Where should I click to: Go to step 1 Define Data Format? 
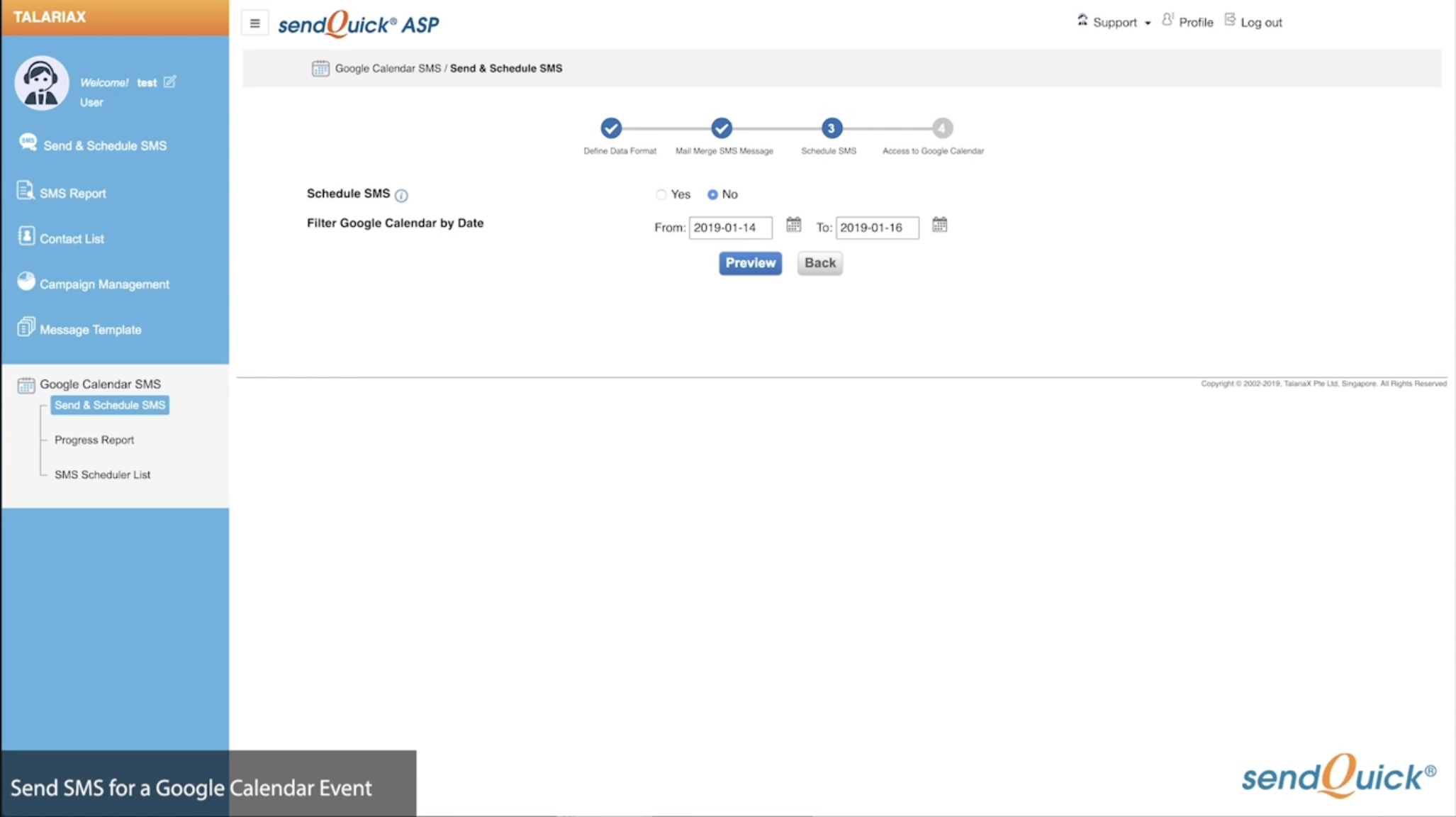(611, 128)
